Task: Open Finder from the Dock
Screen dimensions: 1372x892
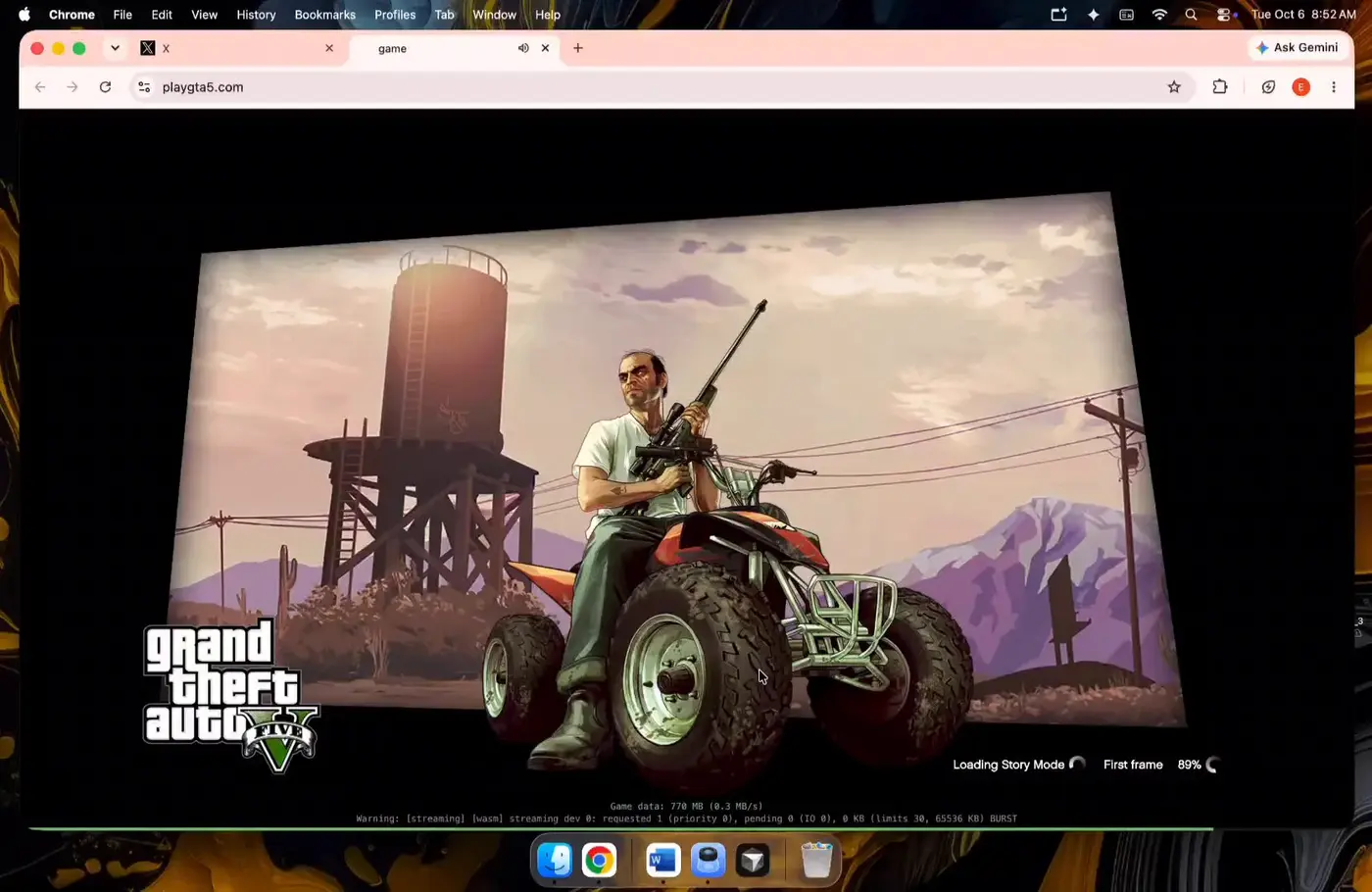Action: point(555,861)
